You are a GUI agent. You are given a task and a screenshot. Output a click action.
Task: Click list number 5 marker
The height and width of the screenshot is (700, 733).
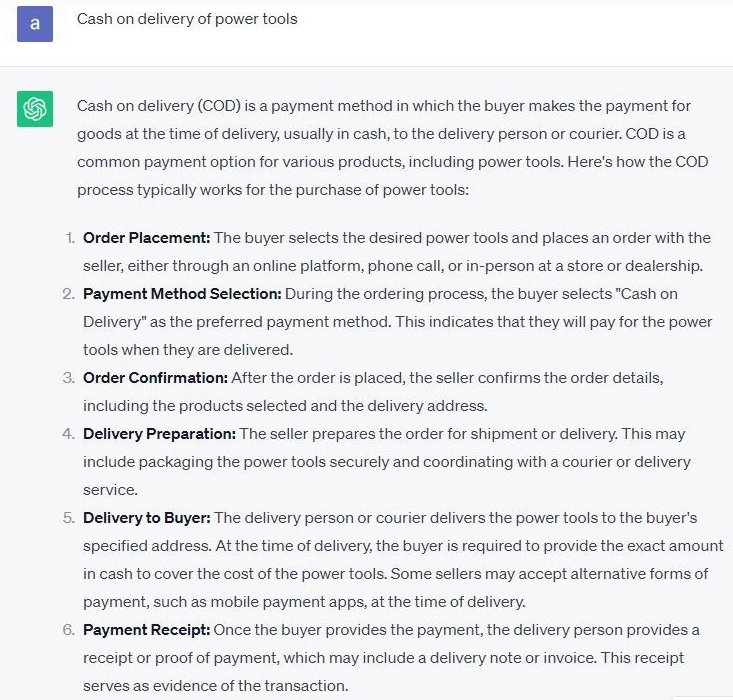[69, 518]
